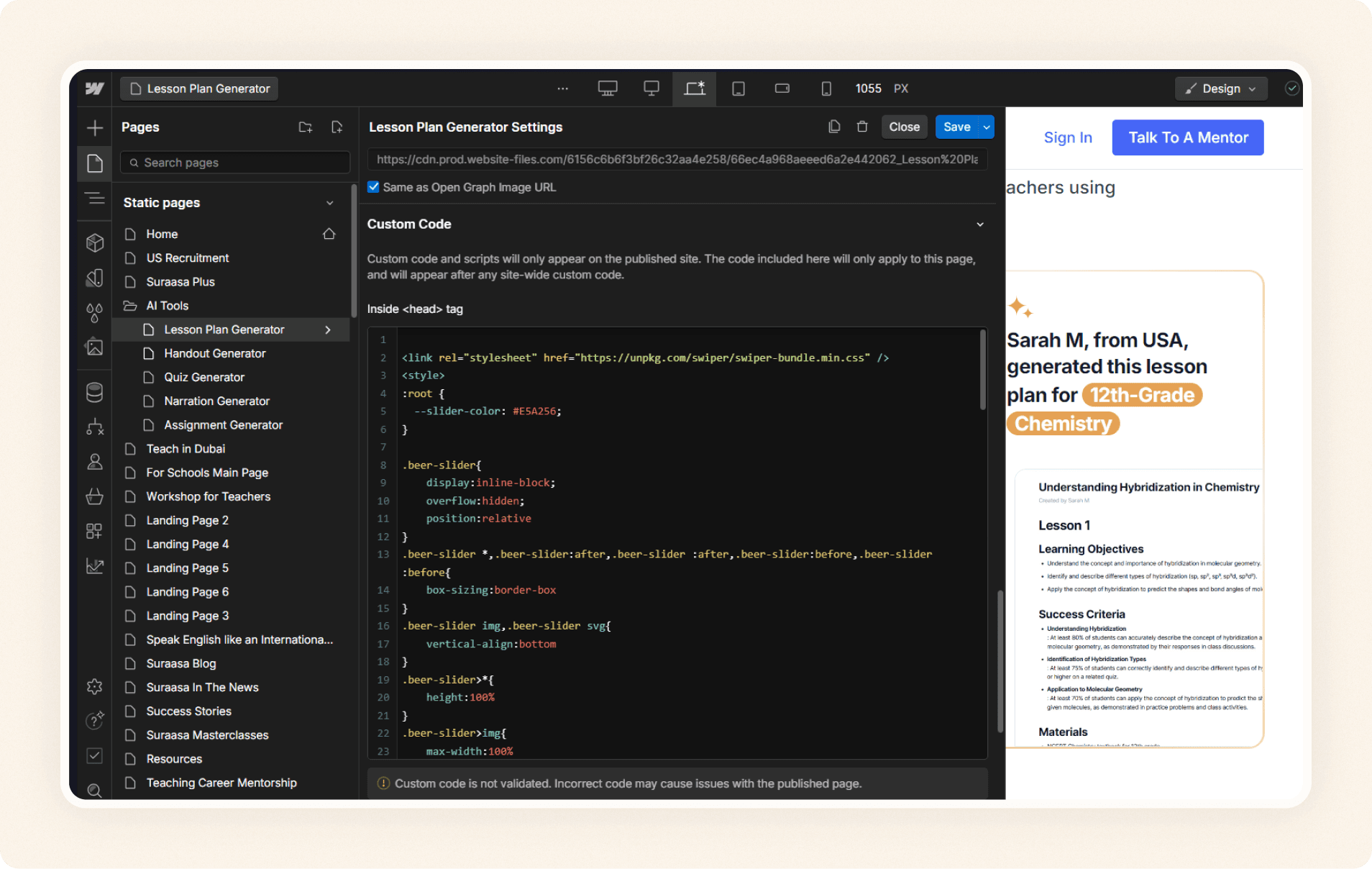1372x869 pixels.
Task: Select the US Recruitment page
Action: (231, 258)
